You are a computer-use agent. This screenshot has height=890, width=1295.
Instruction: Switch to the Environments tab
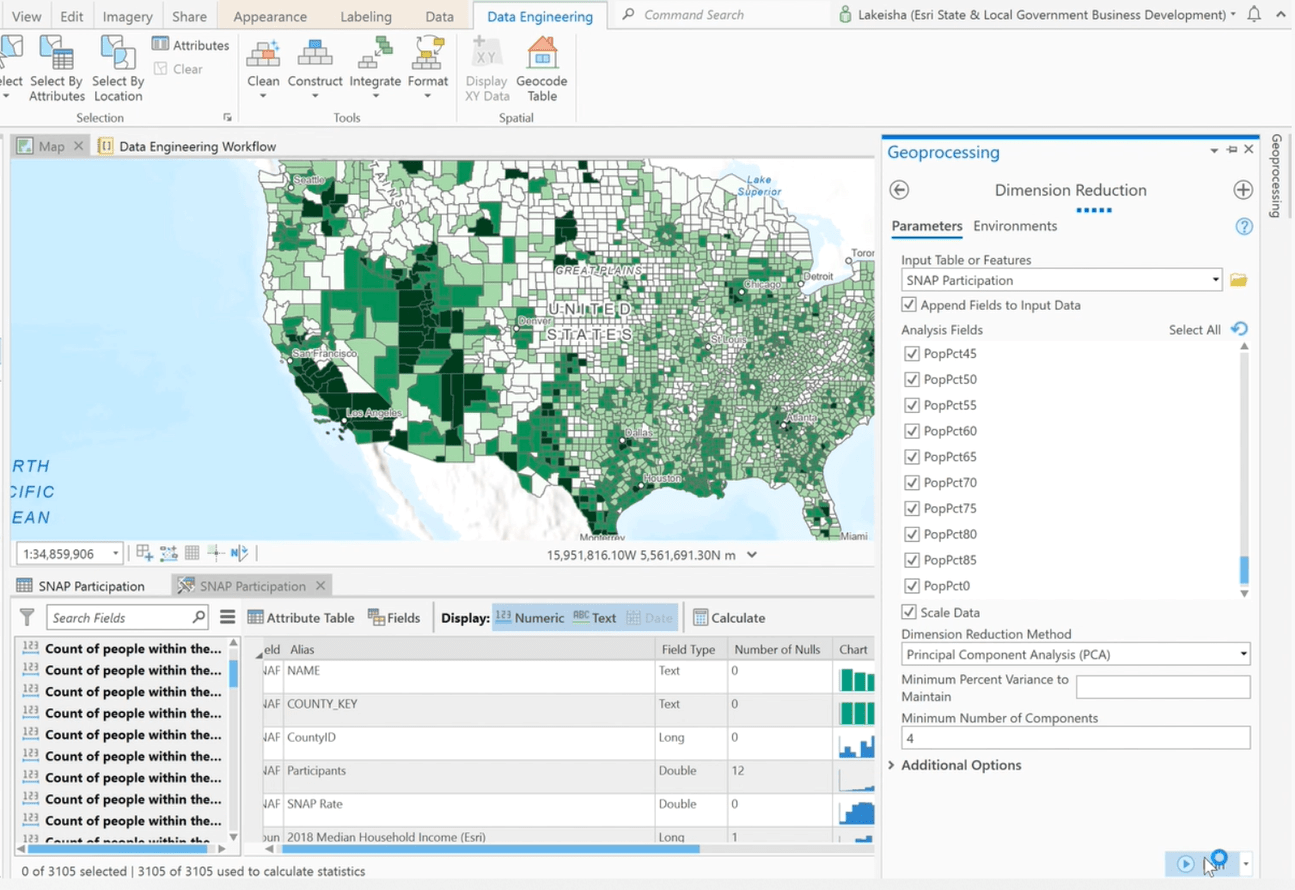1015,226
